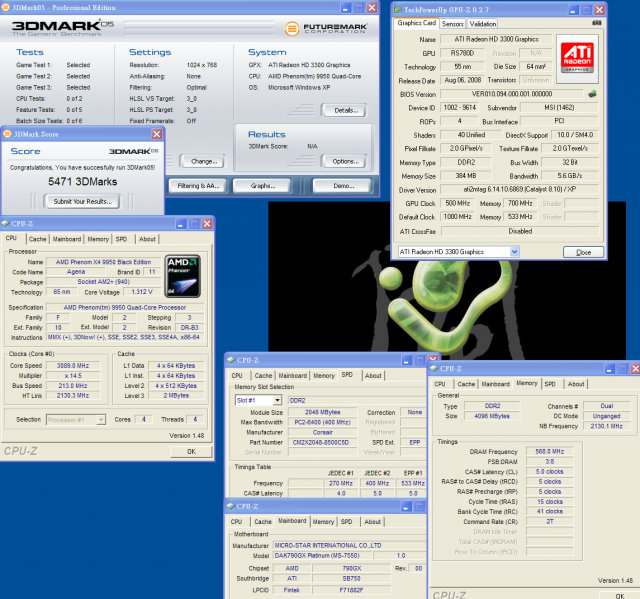Open the Slot #1 memory slot dropdown
The width and height of the screenshot is (640, 599).
[277, 400]
